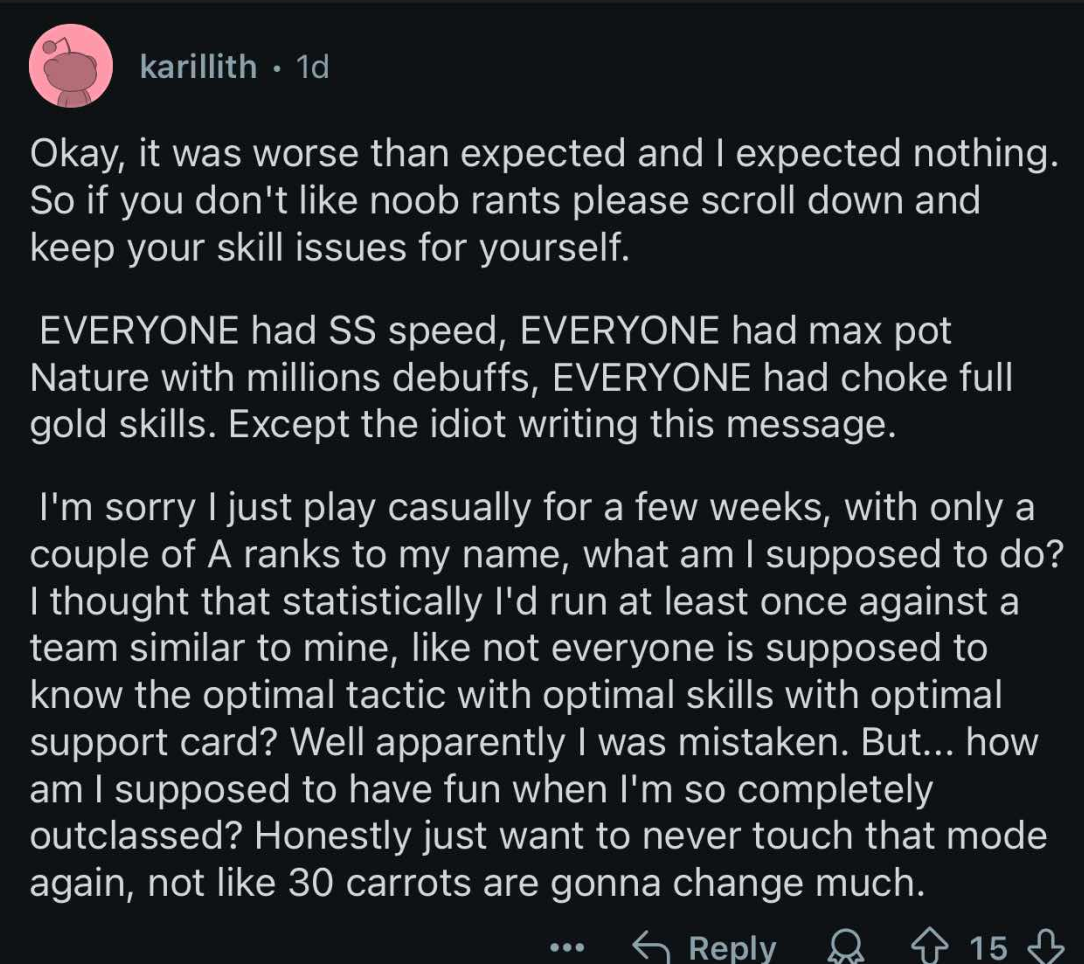
Task: Open the three-dot more options menu
Action: pos(568,947)
